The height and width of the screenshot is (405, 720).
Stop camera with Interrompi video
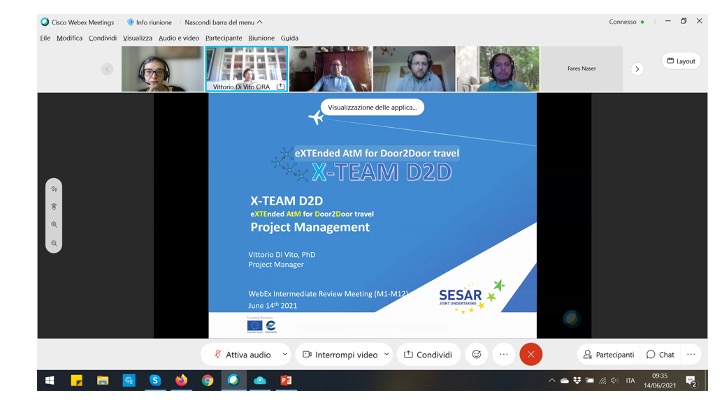[x=340, y=354]
